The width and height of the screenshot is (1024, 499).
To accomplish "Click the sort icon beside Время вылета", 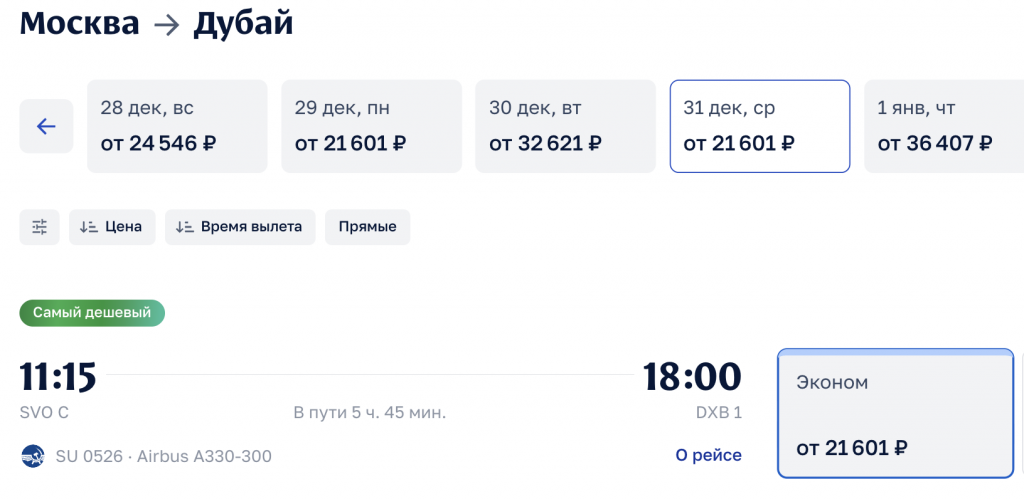I will click(184, 227).
